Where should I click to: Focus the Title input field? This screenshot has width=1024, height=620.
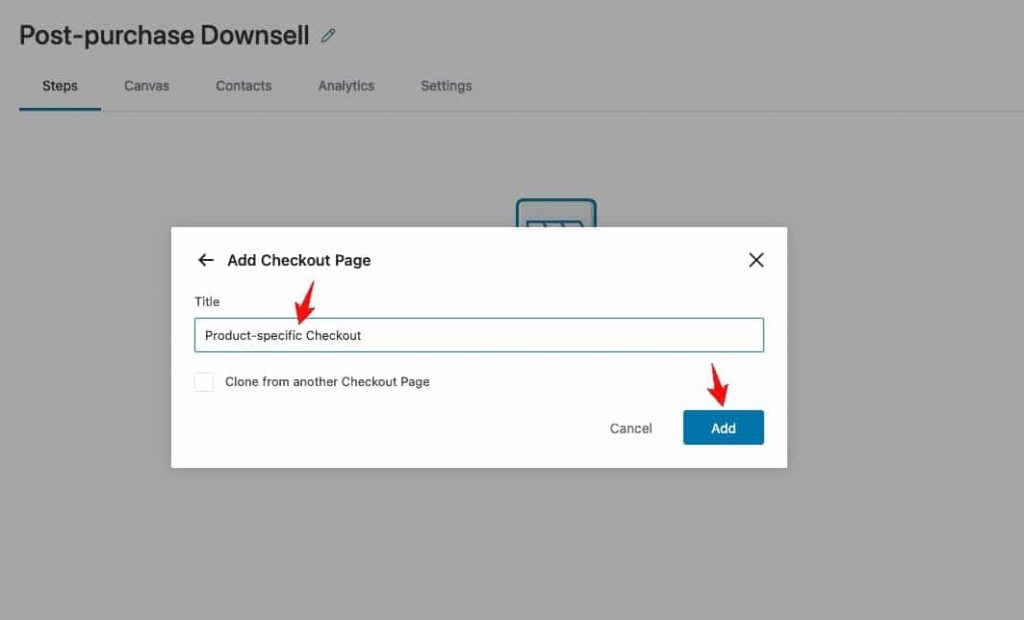point(479,335)
